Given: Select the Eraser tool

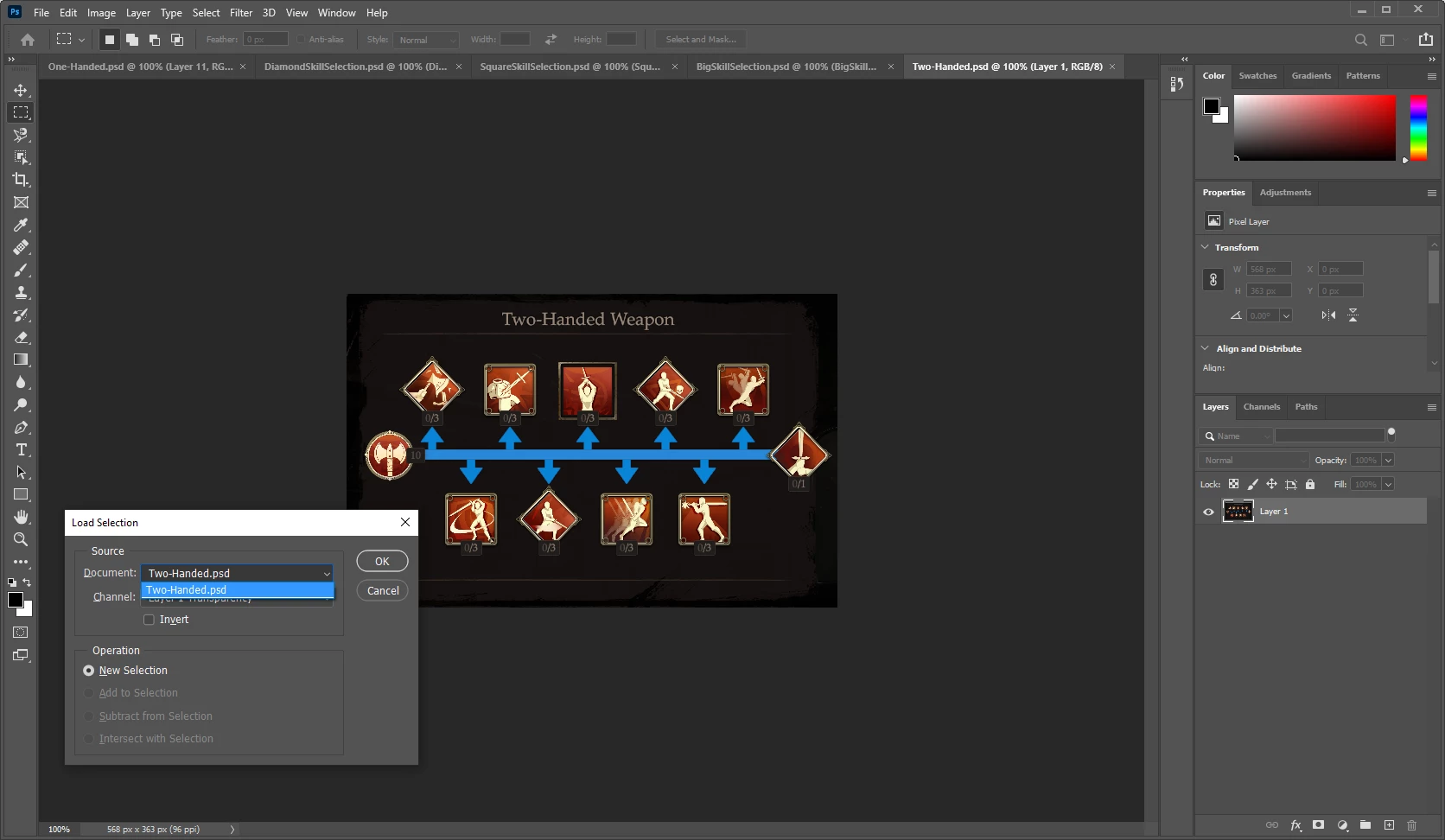Looking at the screenshot, I should [21, 337].
